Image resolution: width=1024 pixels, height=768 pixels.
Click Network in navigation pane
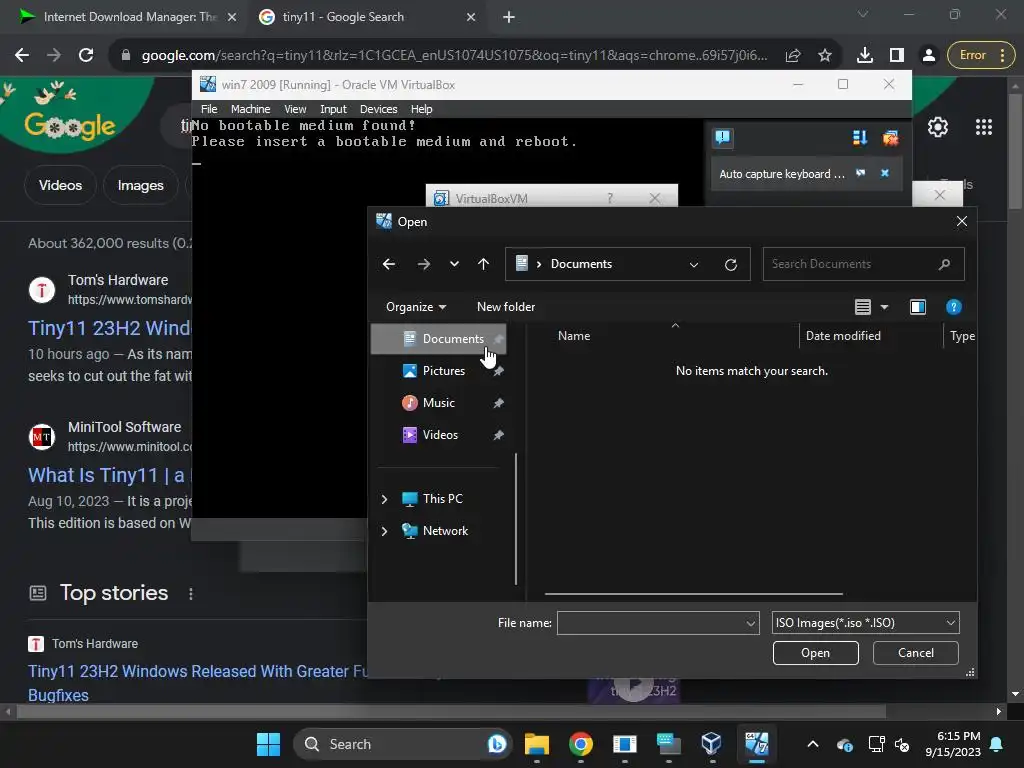445,531
